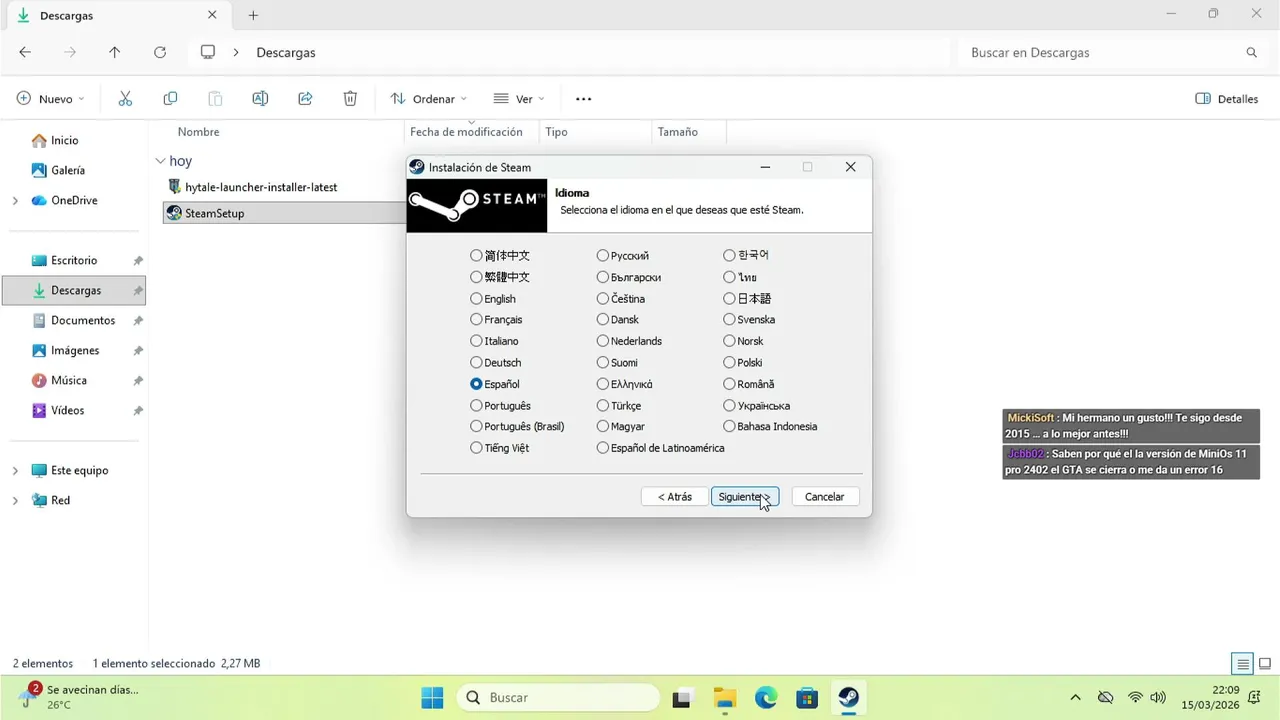Minimize the Steam installer window
Image resolution: width=1280 pixels, height=720 pixels.
click(764, 167)
